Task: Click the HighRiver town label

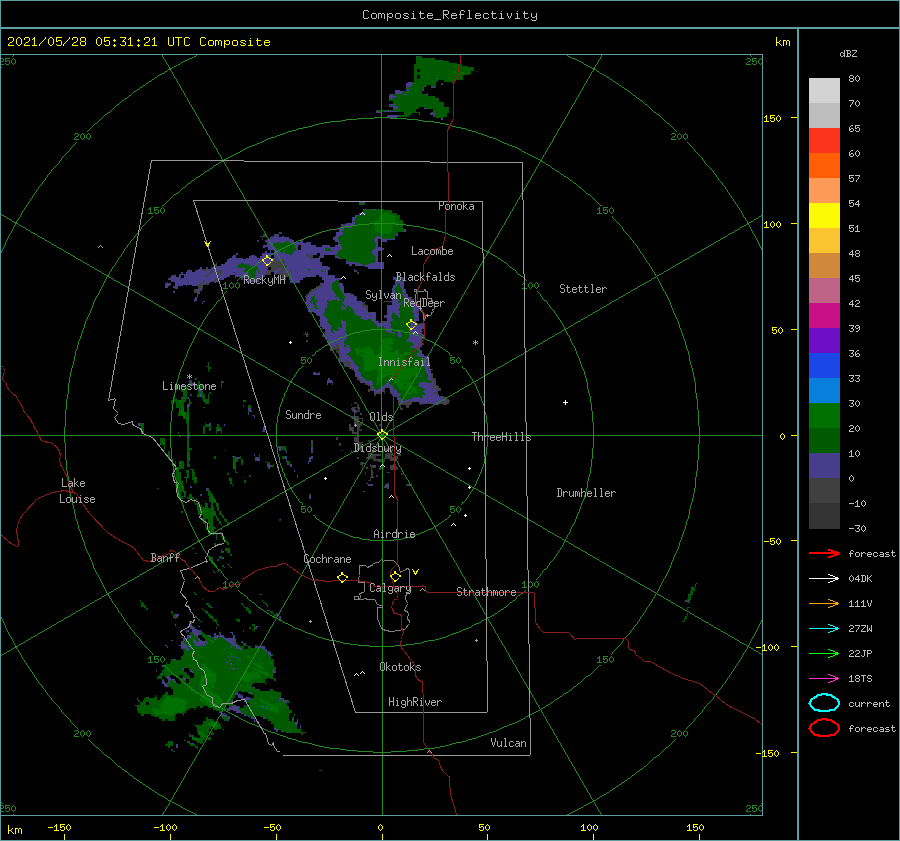Action: pos(415,702)
